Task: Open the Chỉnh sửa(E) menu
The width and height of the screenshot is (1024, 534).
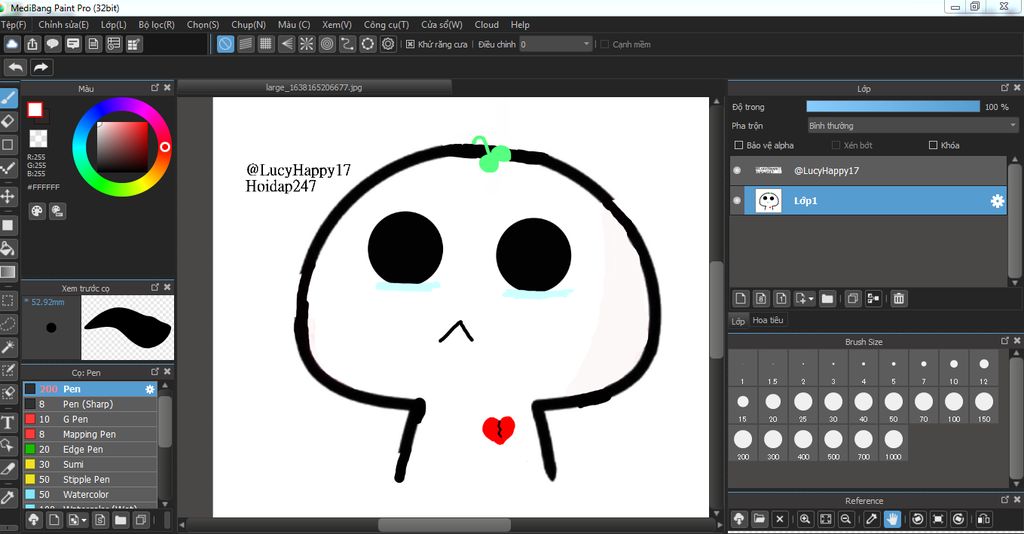Action: click(63, 25)
